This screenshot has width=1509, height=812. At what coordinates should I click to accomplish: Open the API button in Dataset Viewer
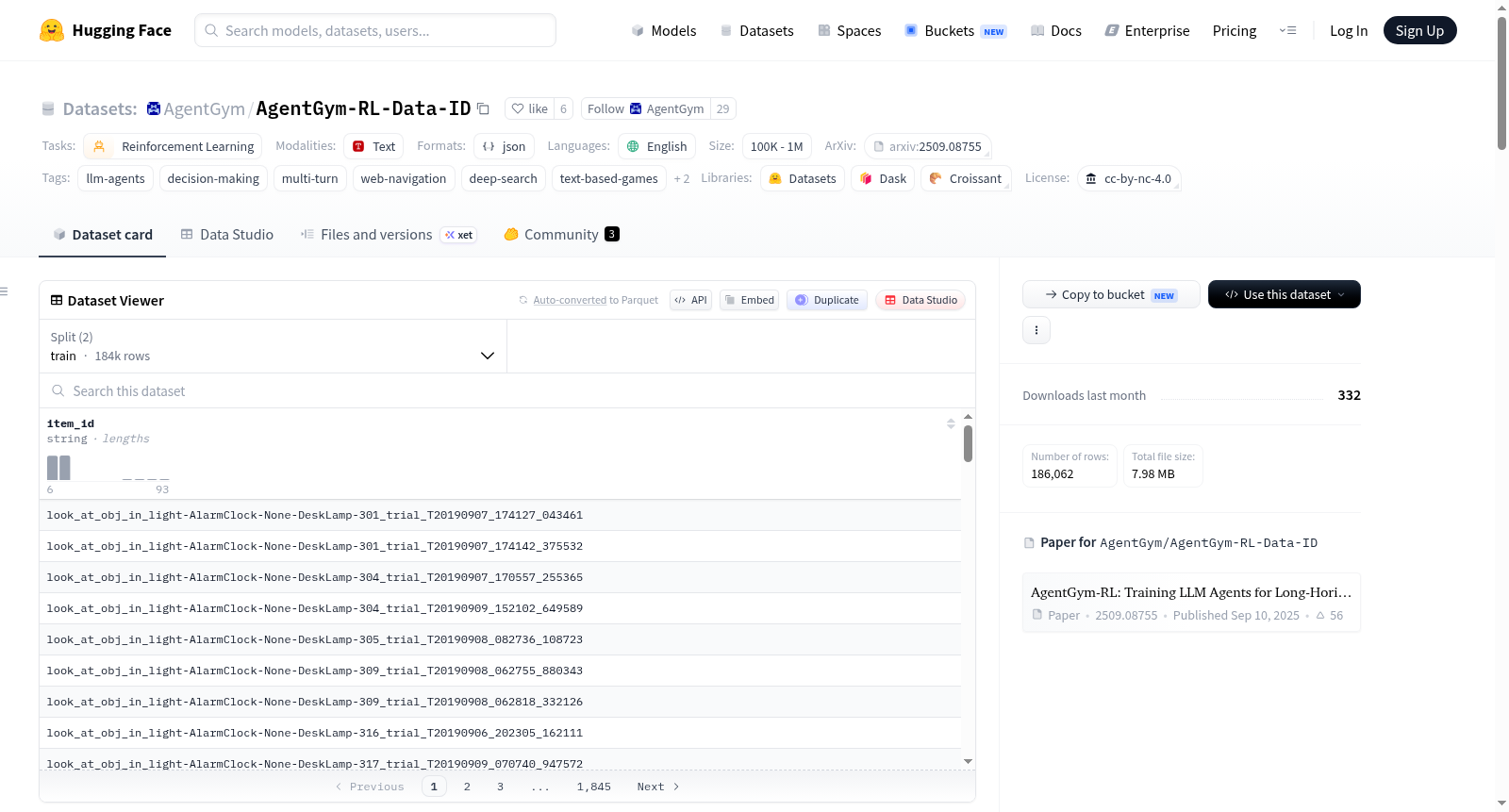pos(690,300)
